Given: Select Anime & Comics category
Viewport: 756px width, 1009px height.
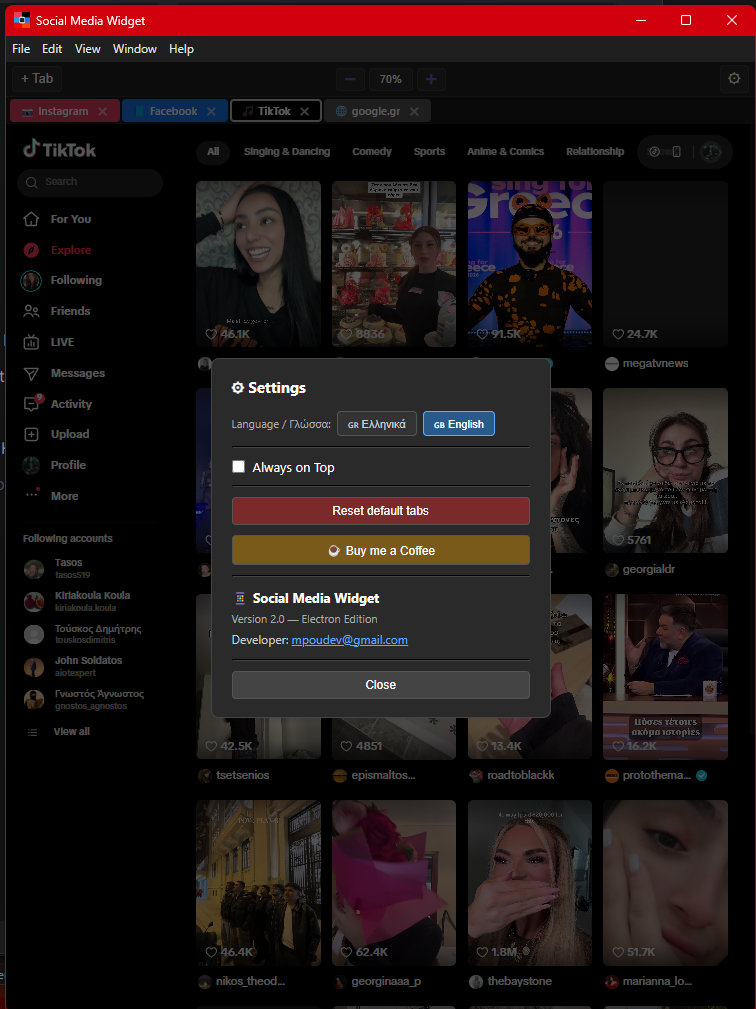Looking at the screenshot, I should coord(506,152).
